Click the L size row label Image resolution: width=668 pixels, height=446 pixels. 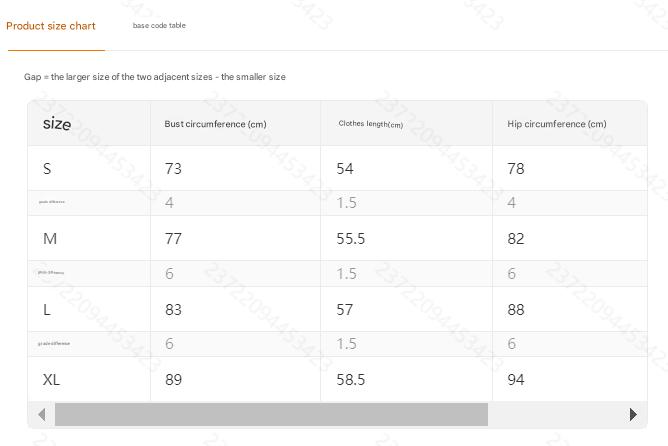tap(46, 310)
